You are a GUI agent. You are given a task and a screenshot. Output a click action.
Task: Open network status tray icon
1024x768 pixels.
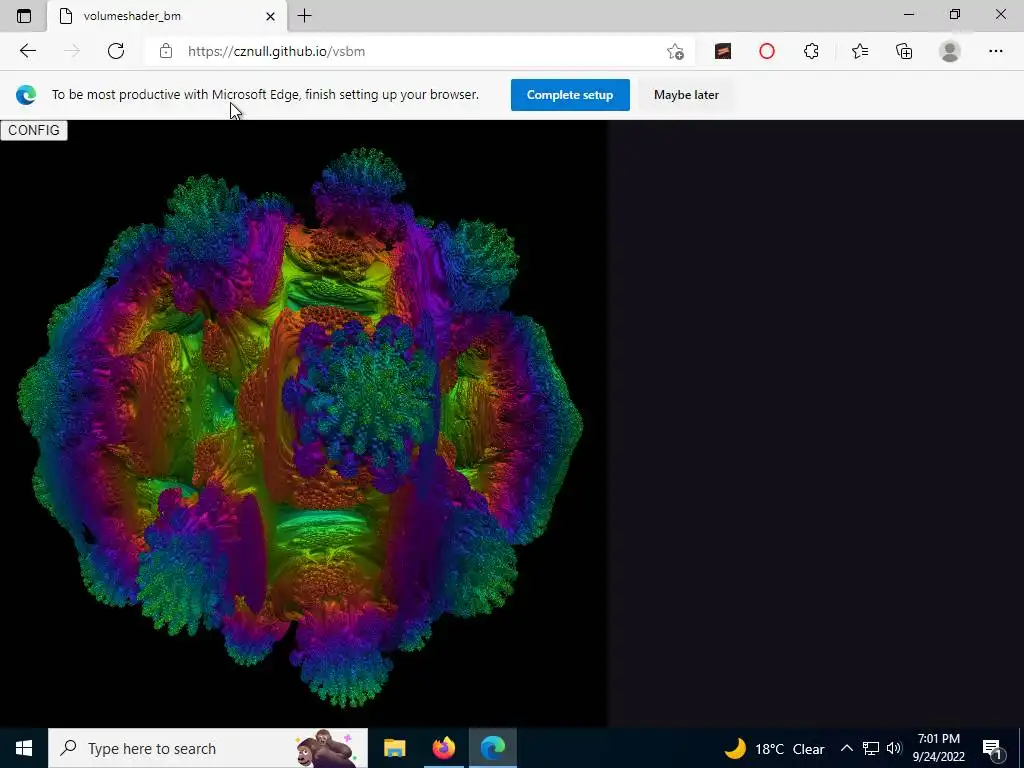click(870, 748)
